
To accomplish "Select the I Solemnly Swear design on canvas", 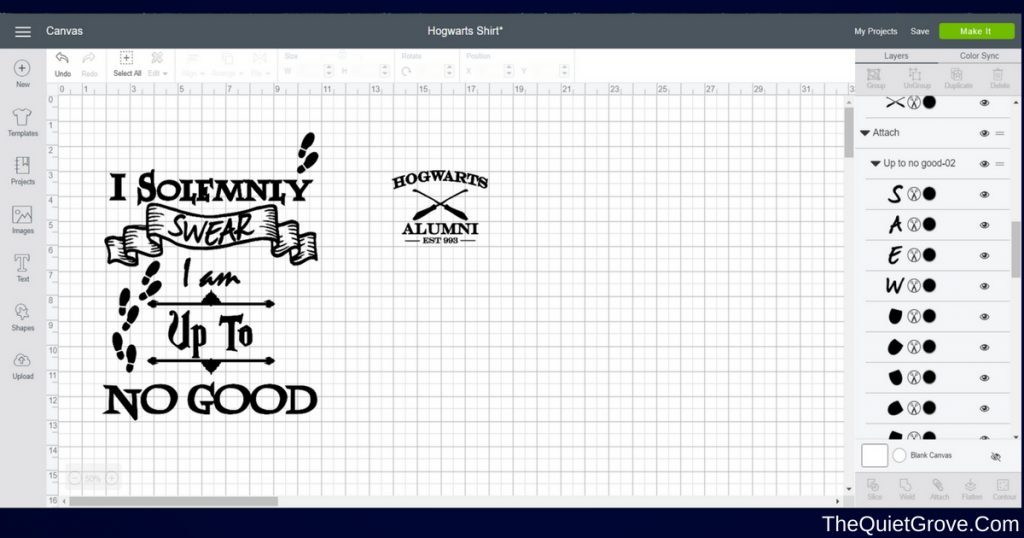I will pyautogui.click(x=212, y=276).
